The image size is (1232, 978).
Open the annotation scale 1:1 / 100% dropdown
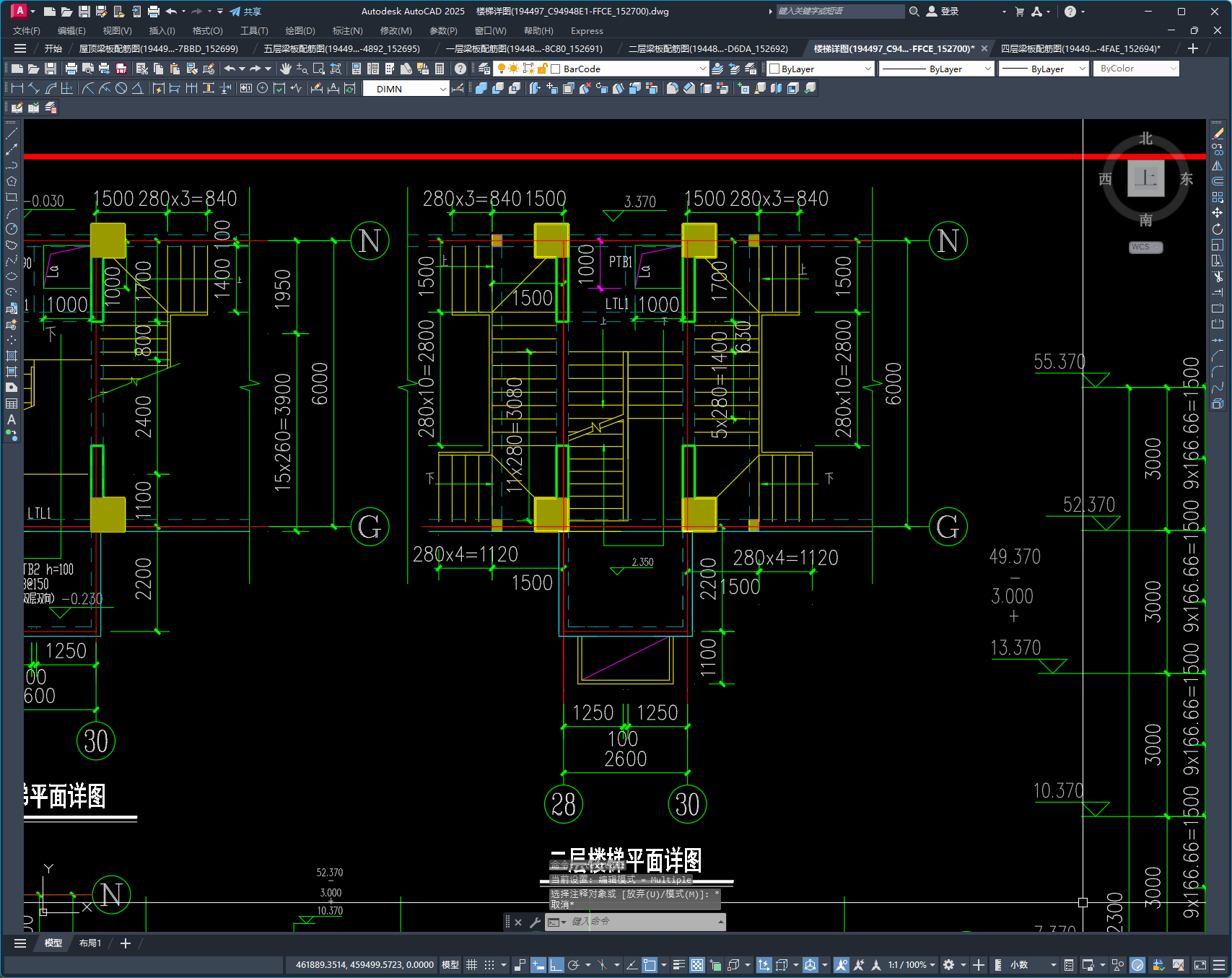click(x=912, y=965)
